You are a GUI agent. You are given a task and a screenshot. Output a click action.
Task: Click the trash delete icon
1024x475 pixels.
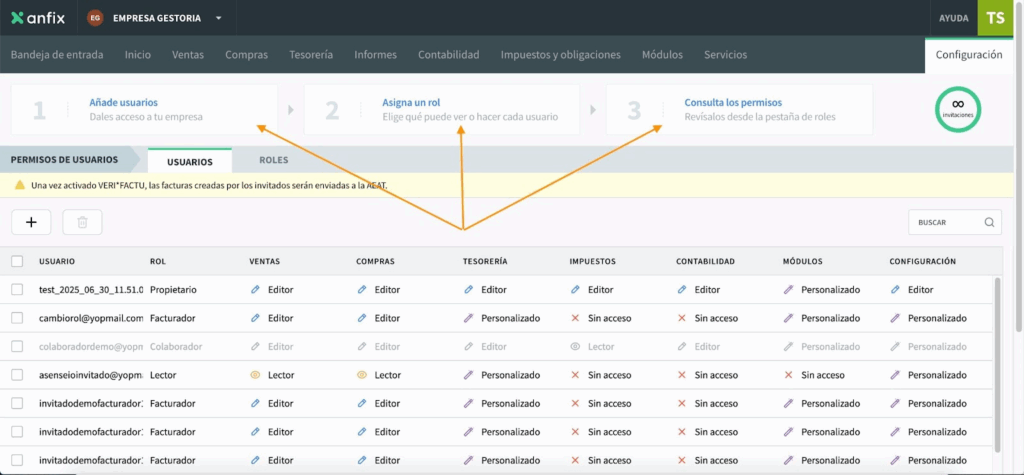pyautogui.click(x=82, y=222)
